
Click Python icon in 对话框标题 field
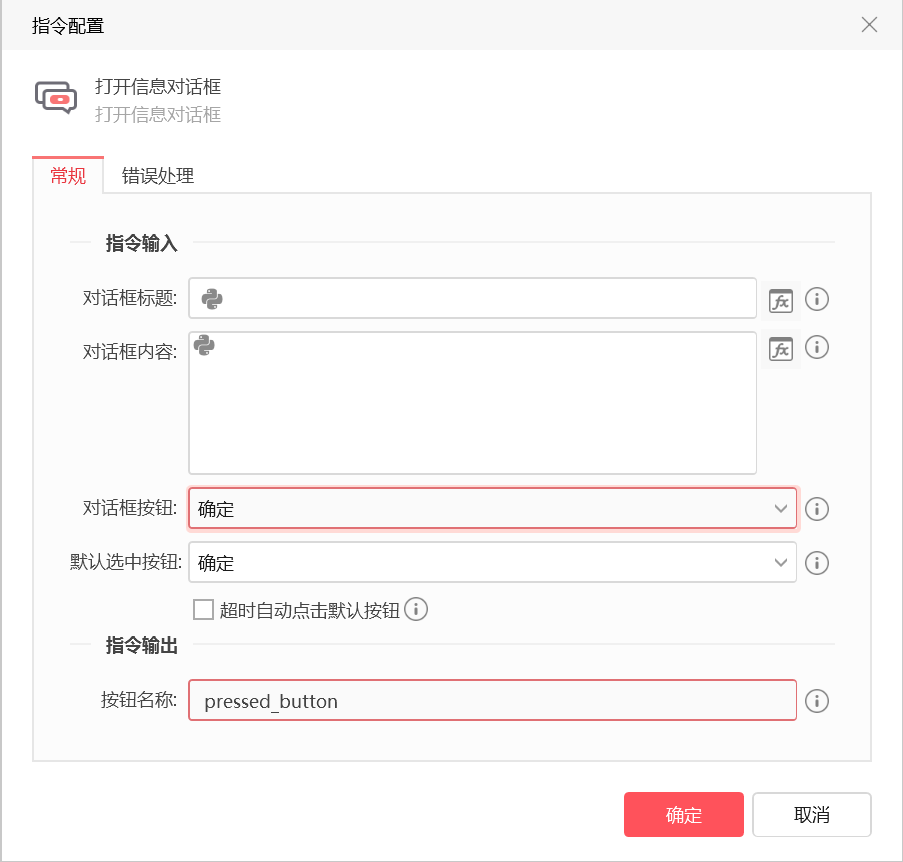[212, 299]
